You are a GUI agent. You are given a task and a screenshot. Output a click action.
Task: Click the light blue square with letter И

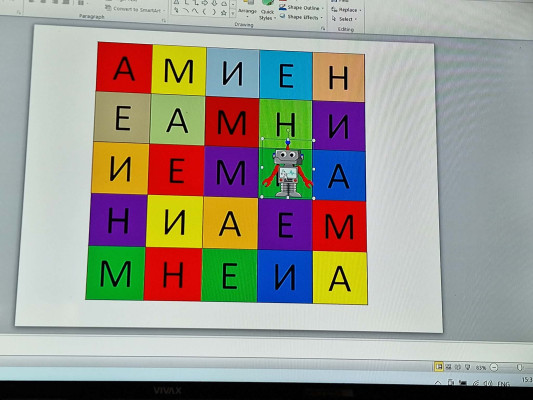[233, 73]
